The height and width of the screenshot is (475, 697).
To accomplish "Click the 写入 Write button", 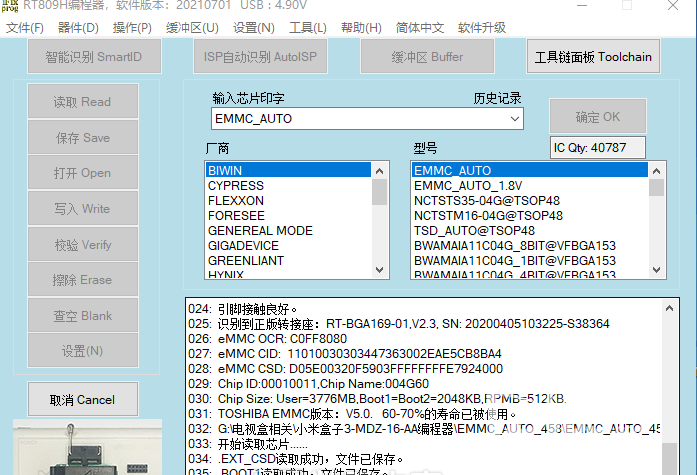I will point(83,208).
